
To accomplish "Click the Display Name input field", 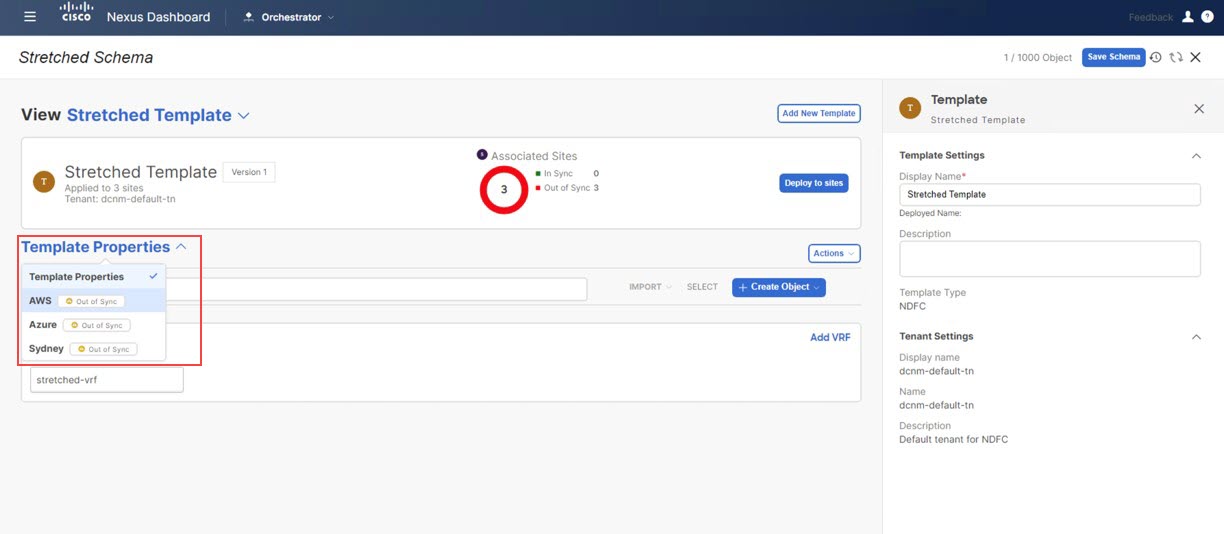I will [1050, 194].
